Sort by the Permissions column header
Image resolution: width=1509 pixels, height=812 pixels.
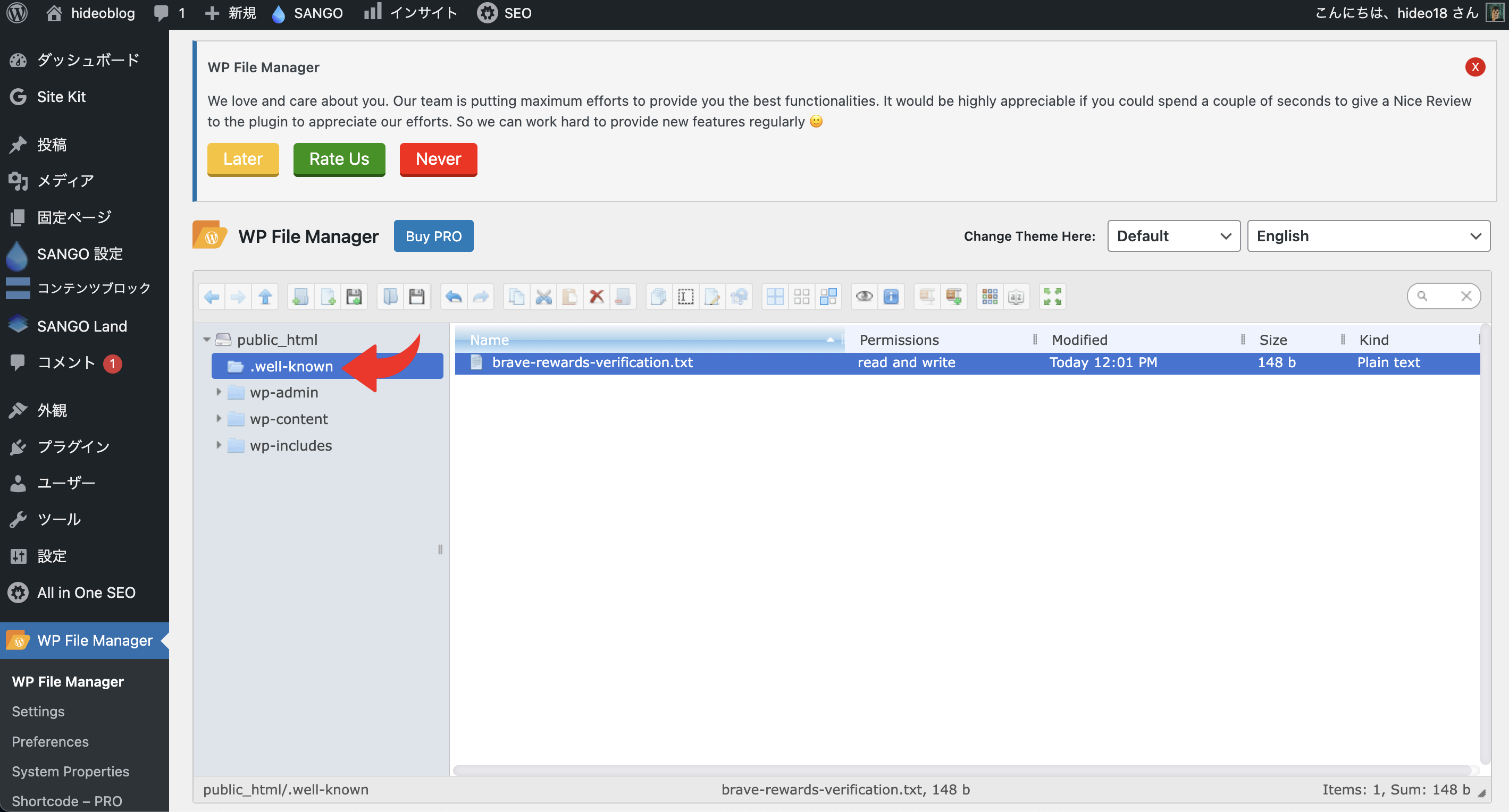coord(940,340)
